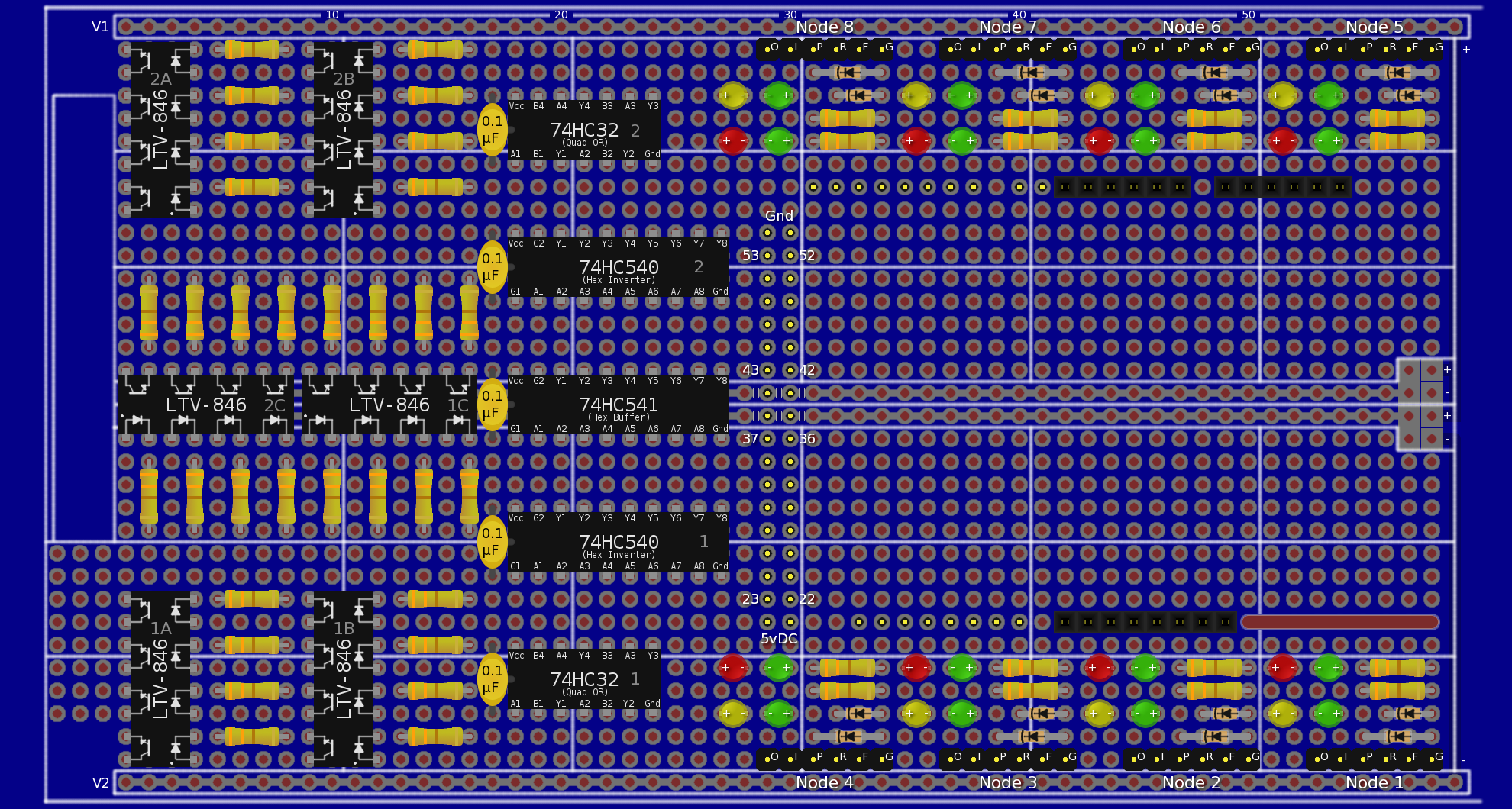This screenshot has width=1512, height=809.
Task: Click the yellow LED below Node 7
Action: tap(916, 95)
